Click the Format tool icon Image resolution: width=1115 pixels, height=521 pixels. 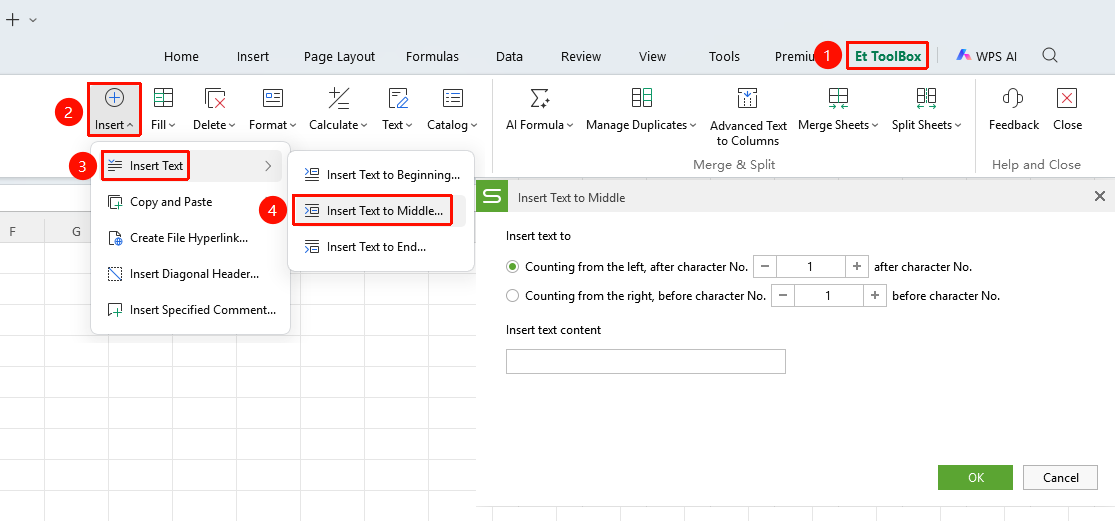click(273, 98)
